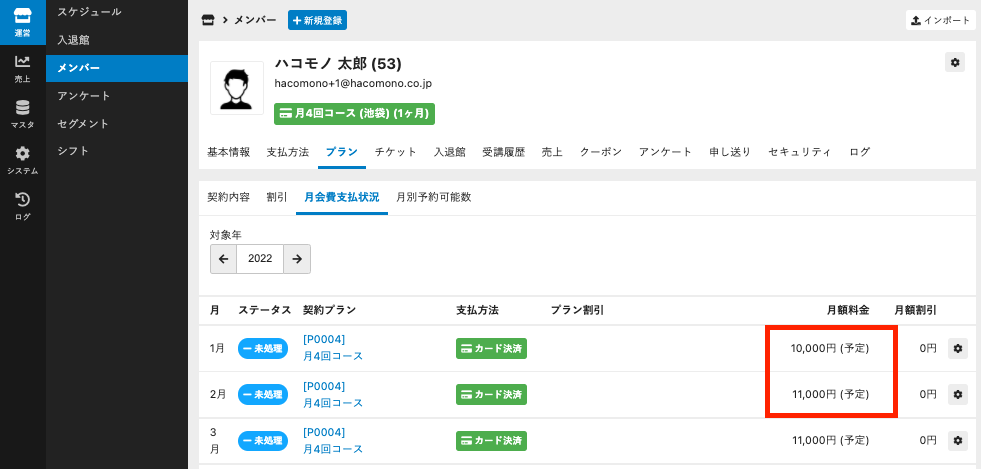
Task: Open the gear menu for the 3月 row
Action: coord(957,440)
